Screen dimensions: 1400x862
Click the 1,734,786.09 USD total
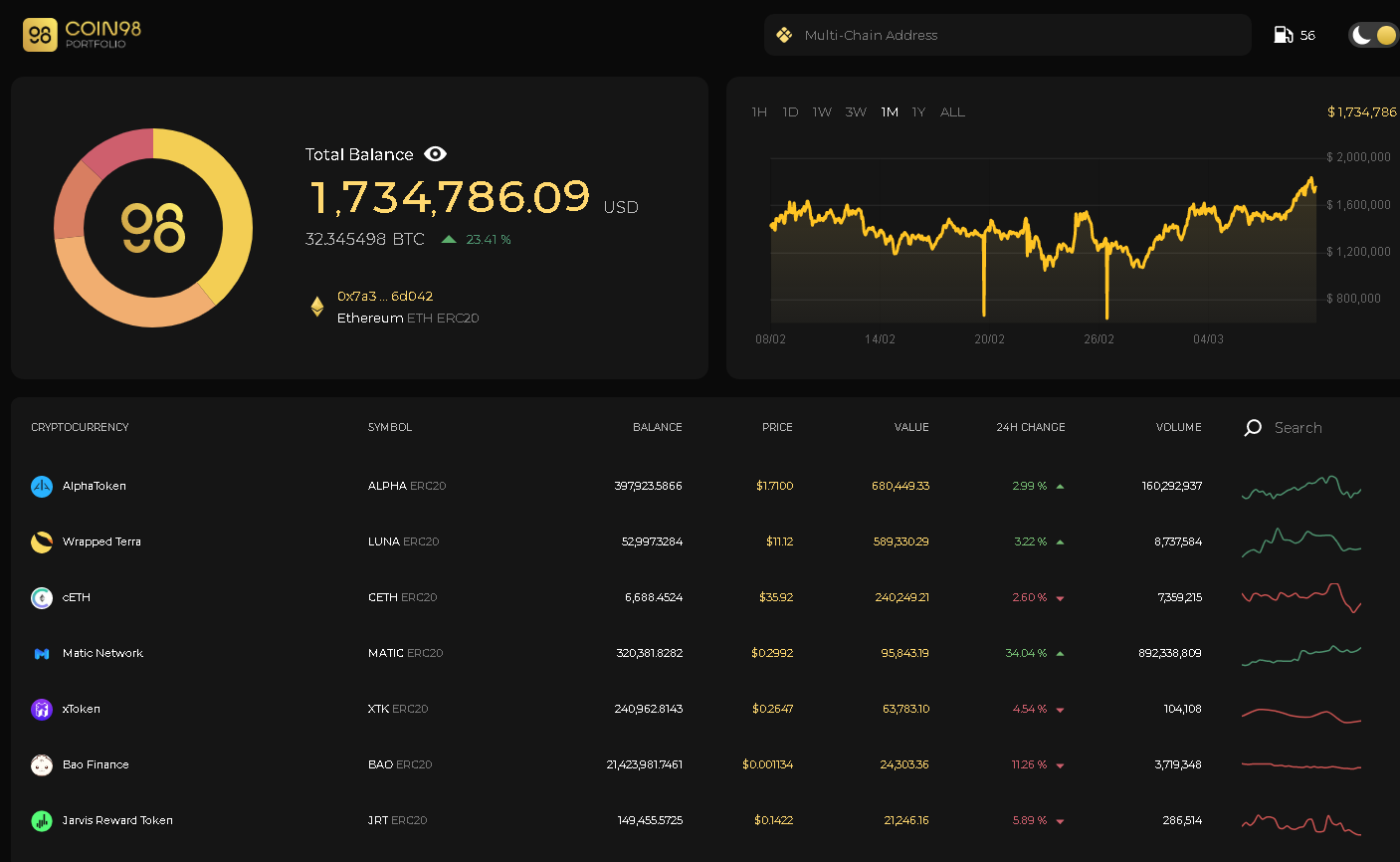tap(474, 197)
